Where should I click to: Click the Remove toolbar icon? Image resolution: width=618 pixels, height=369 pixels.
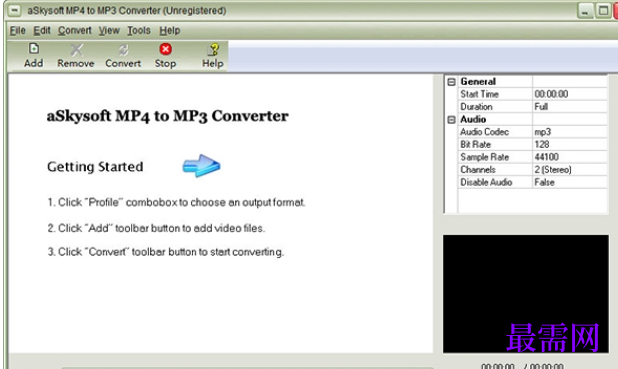click(76, 50)
